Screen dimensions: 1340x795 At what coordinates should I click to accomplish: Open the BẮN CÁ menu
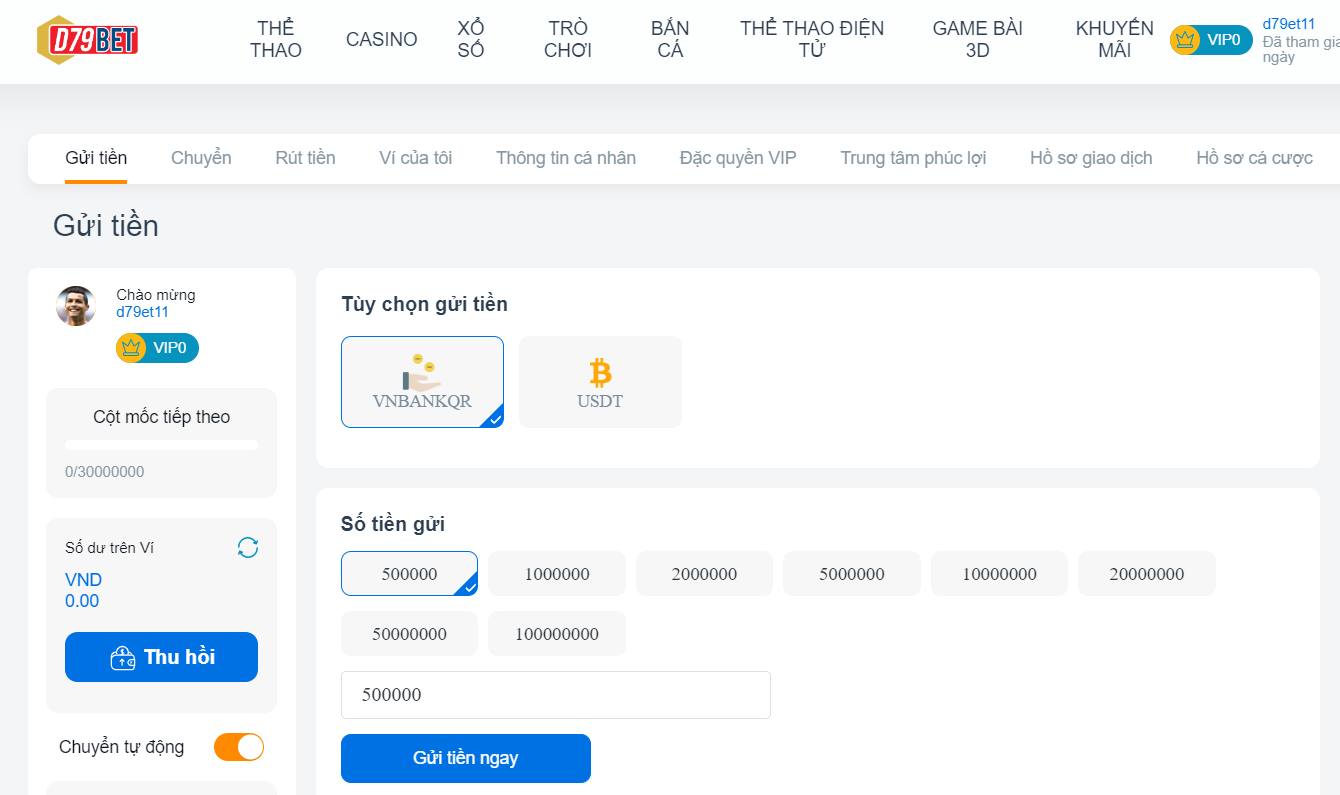click(668, 40)
